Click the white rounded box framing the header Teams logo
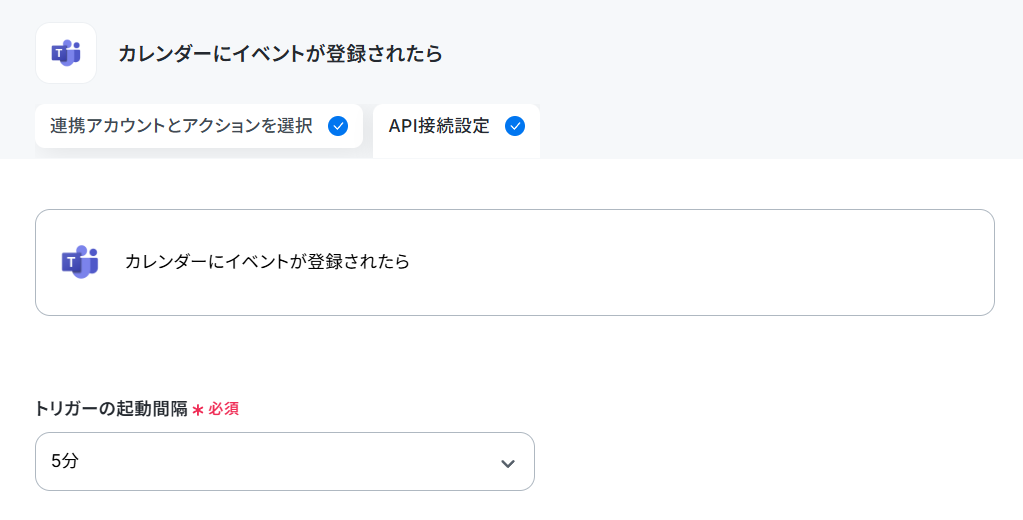1023x520 pixels. pos(66,53)
